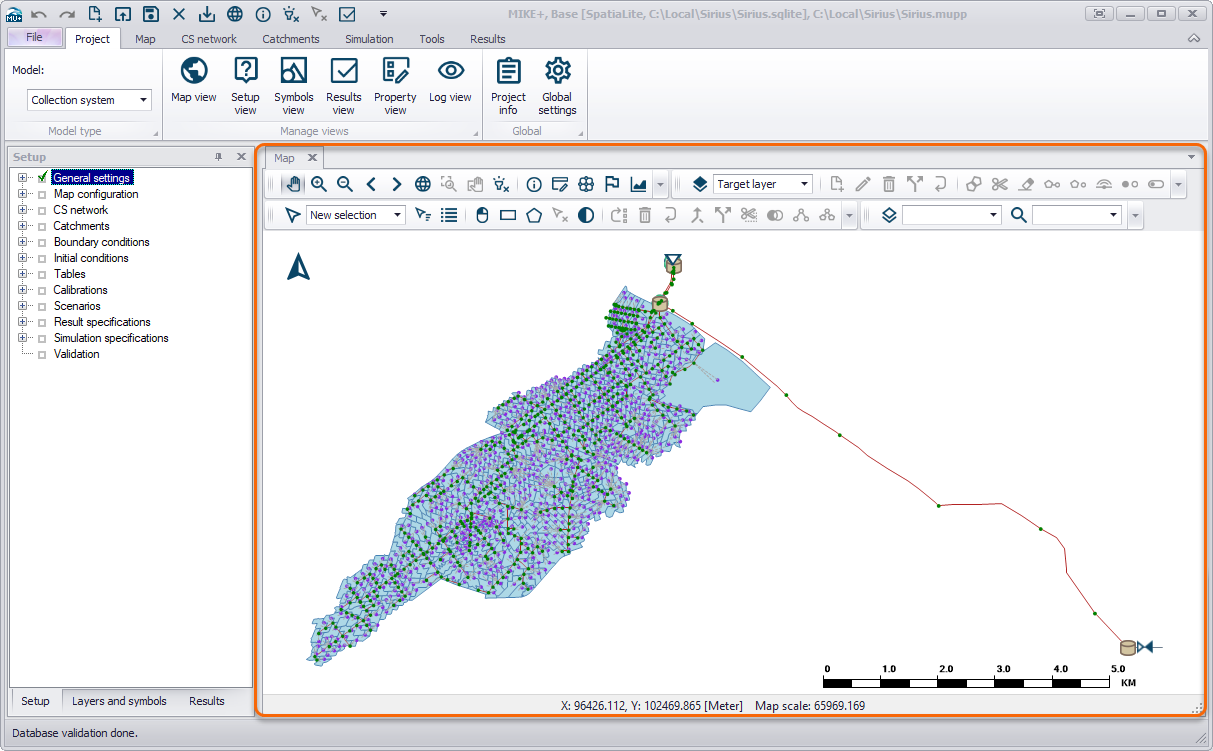Switch to Layers and symbols panel tab

pyautogui.click(x=119, y=701)
